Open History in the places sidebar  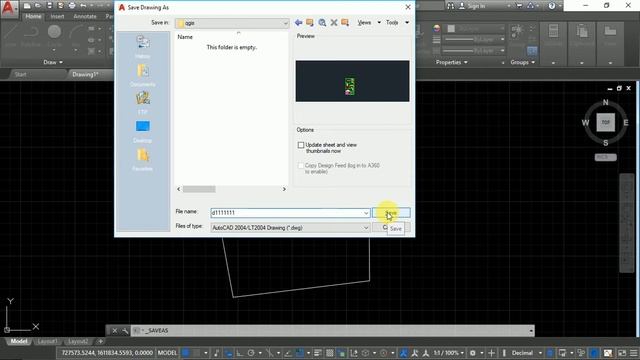click(142, 47)
